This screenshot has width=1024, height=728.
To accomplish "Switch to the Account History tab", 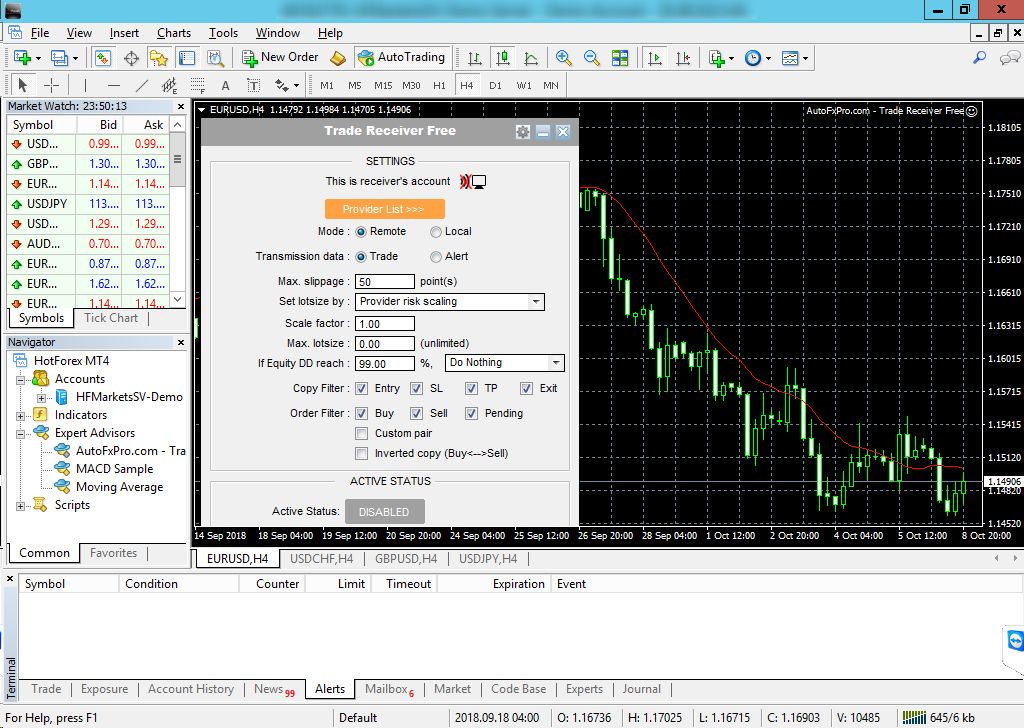I will 190,689.
